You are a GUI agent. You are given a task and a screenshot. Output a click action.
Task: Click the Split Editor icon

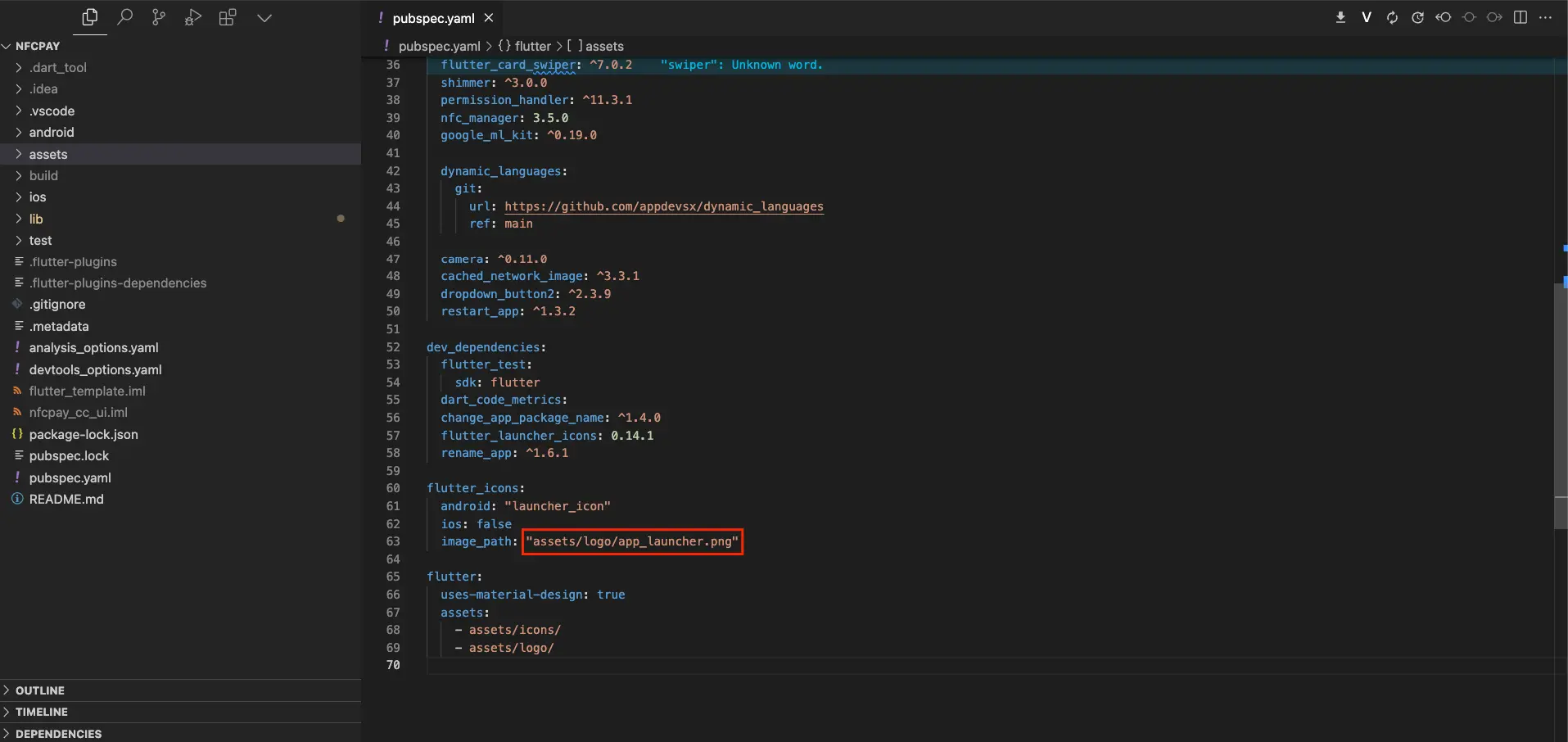(1521, 17)
